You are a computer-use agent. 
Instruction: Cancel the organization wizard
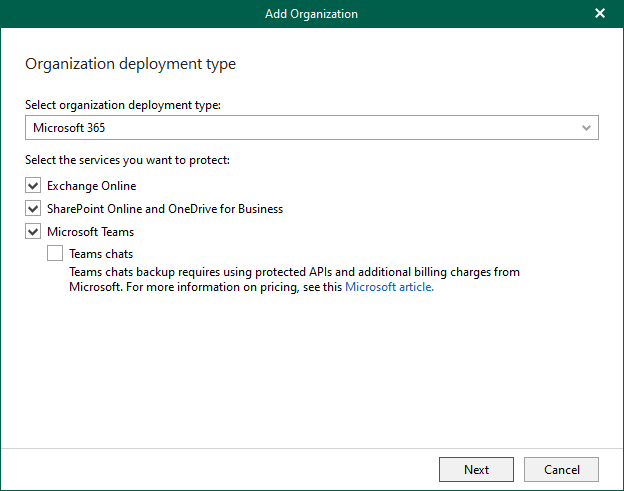click(561, 470)
